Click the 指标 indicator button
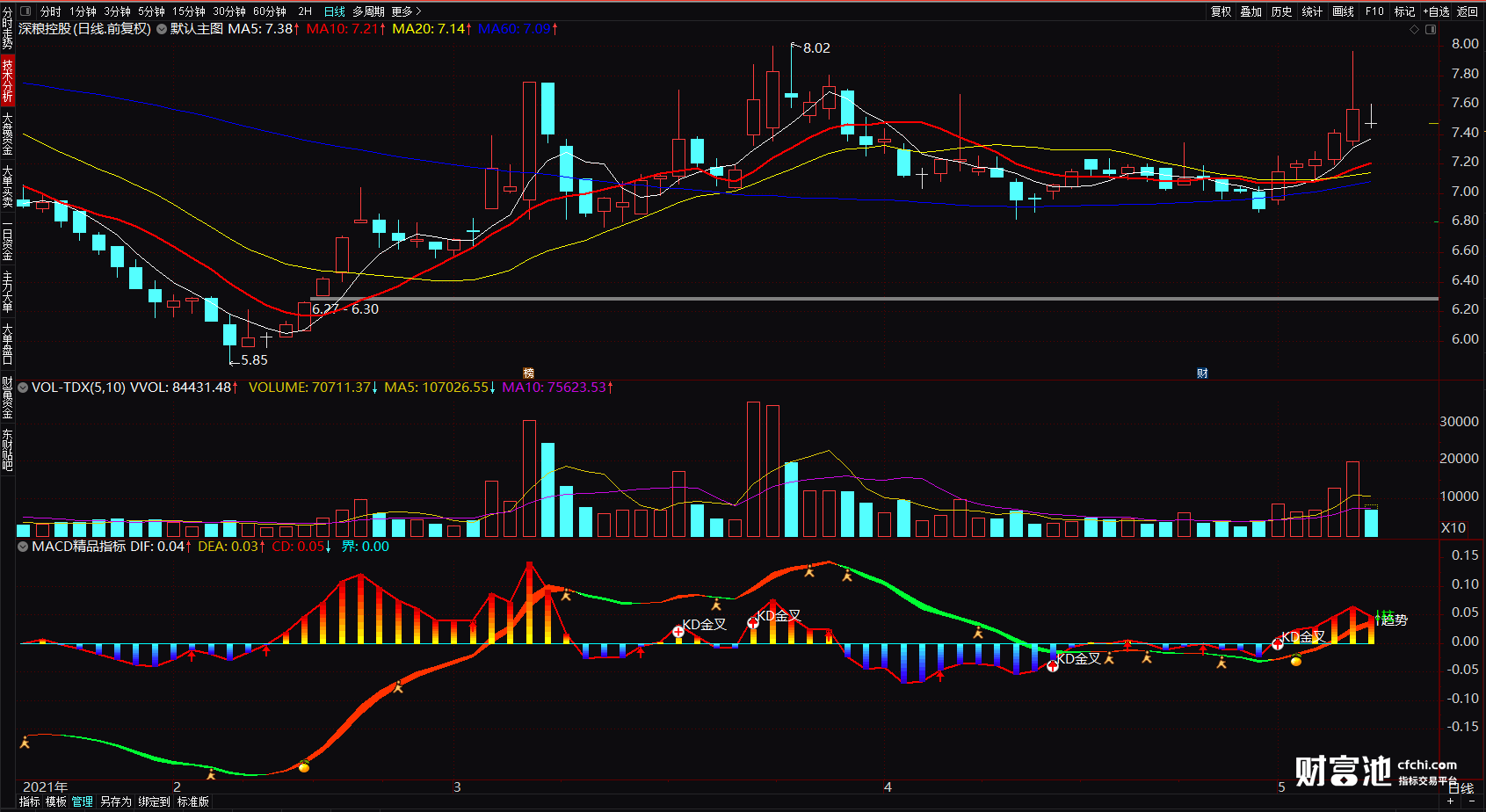Screen dimensions: 1486x812 30,801
